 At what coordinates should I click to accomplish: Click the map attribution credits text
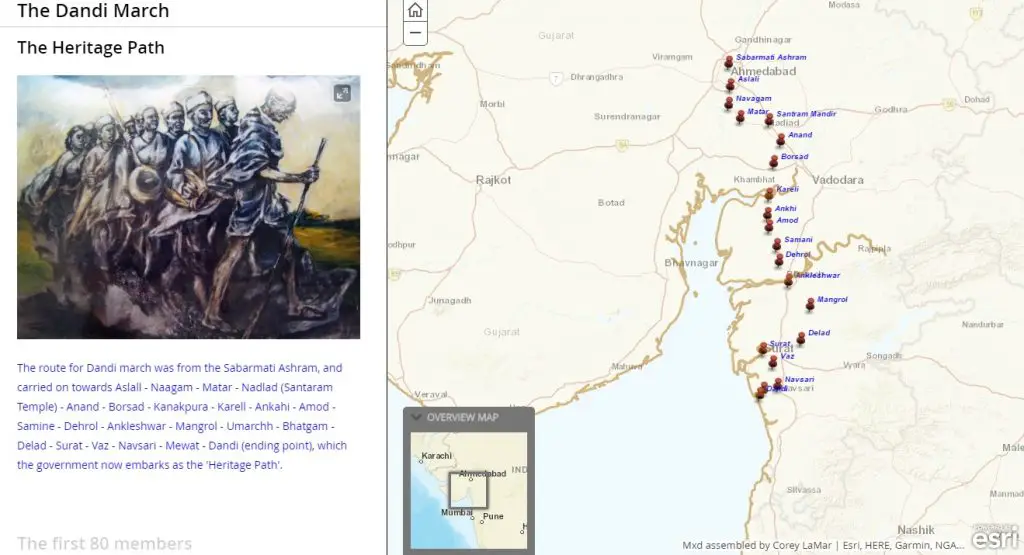coord(822,545)
